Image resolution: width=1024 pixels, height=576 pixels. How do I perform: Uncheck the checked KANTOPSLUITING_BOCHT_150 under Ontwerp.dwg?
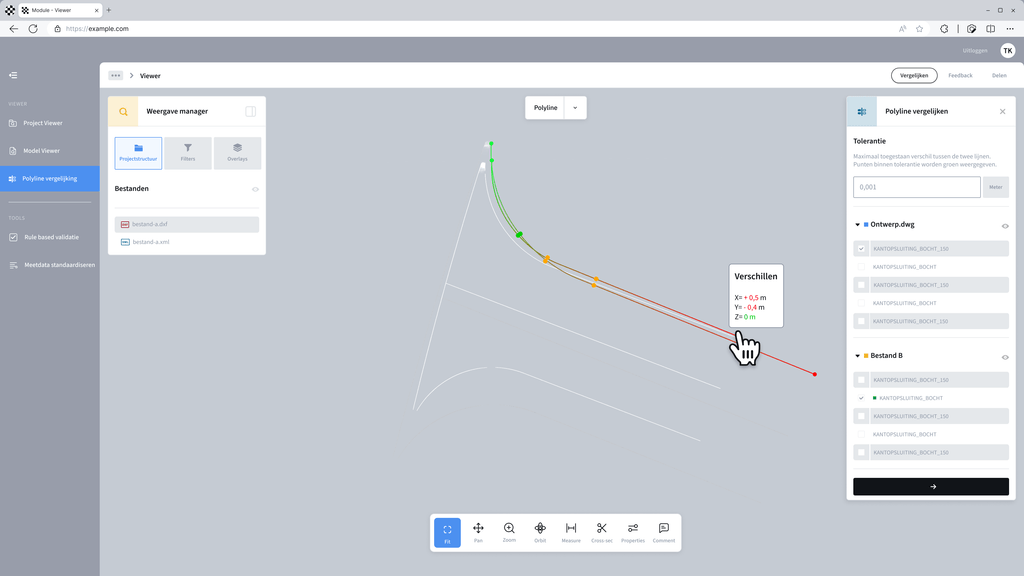coord(861,249)
